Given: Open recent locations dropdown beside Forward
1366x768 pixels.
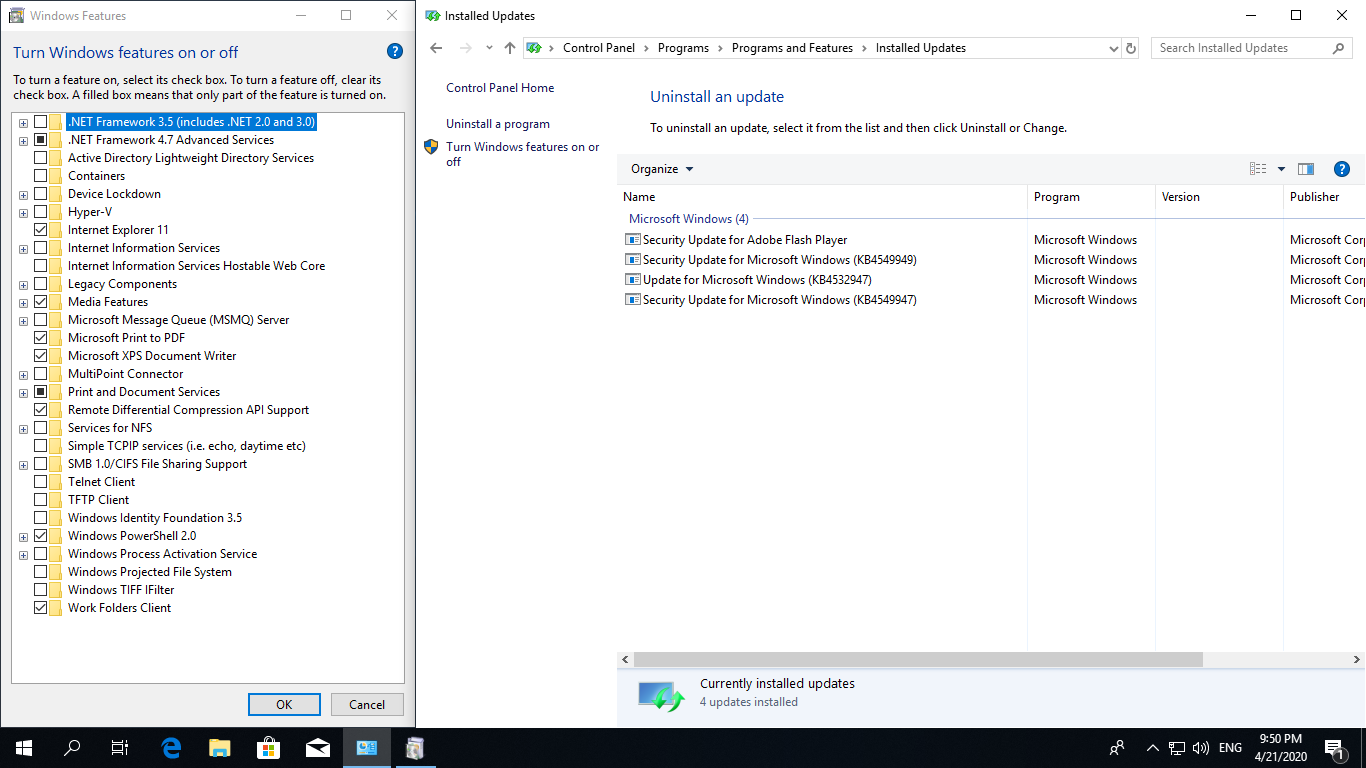Looking at the screenshot, I should click(x=489, y=48).
